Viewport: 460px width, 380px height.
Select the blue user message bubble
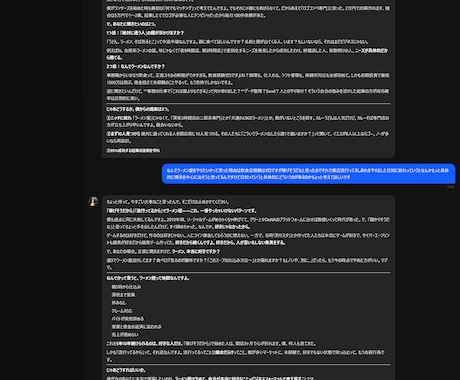(x=308, y=174)
